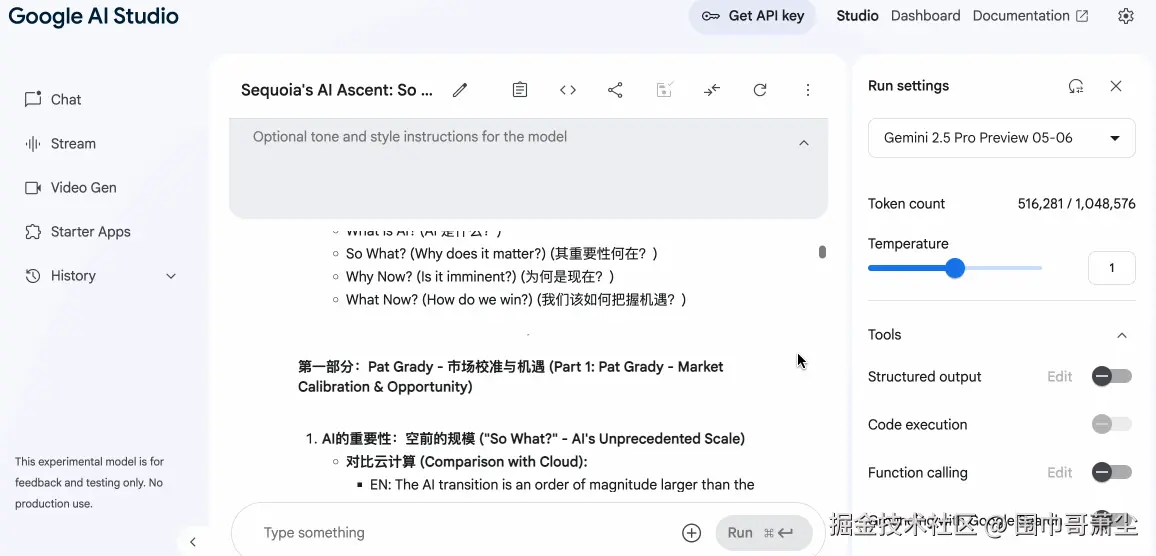The width and height of the screenshot is (1156, 556).
Task: Click the Comparison with Cloud bullet
Action: tap(467, 462)
